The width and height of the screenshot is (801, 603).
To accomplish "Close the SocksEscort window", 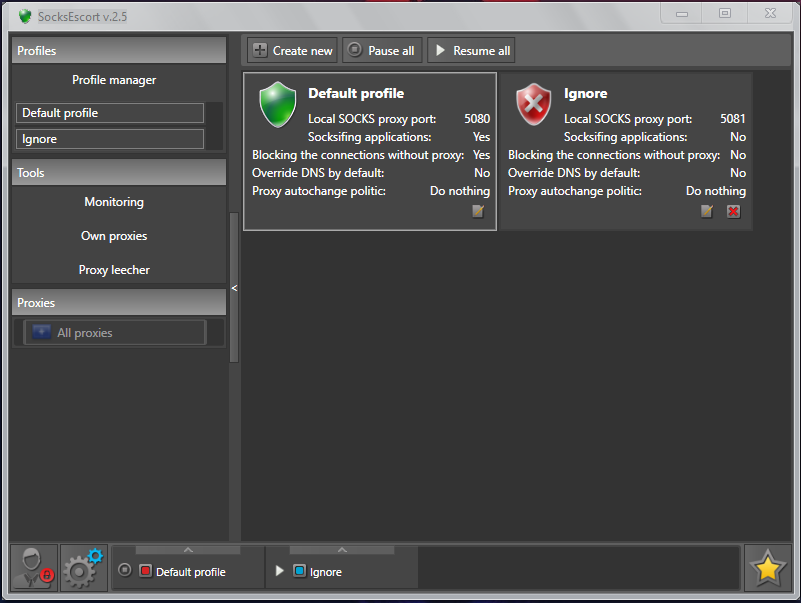I will (770, 14).
